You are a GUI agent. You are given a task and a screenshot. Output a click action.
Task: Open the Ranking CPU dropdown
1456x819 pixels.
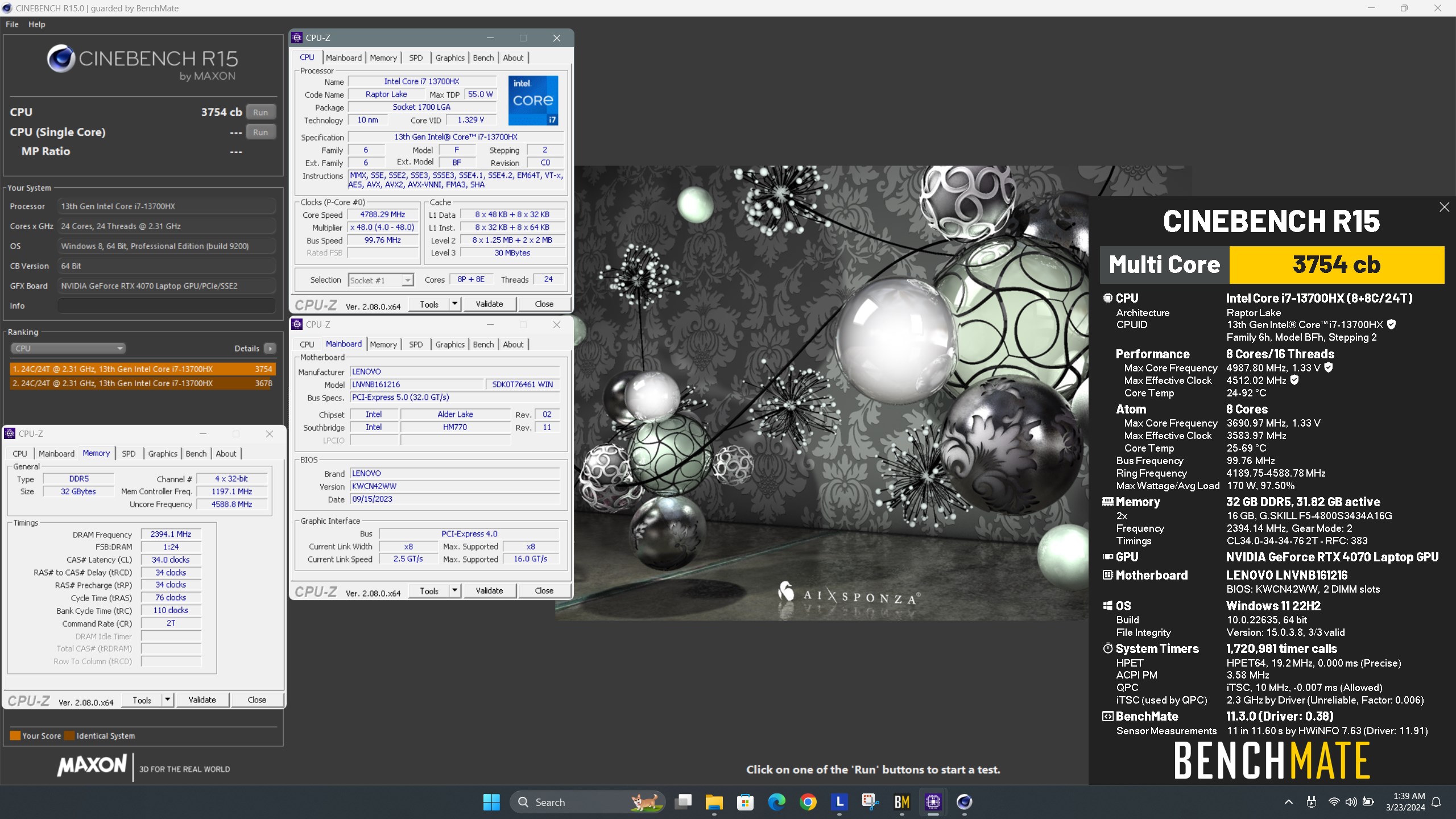(x=68, y=348)
